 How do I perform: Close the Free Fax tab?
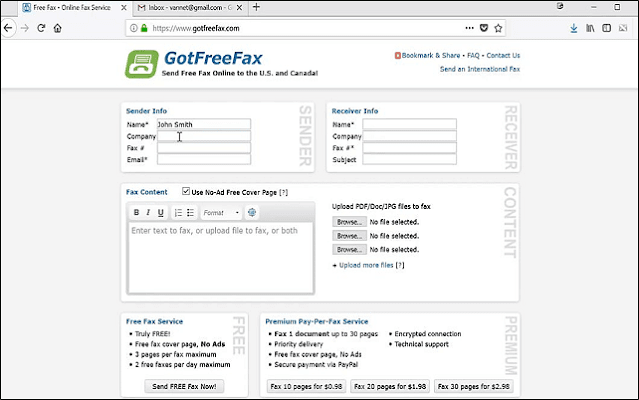pyautogui.click(x=123, y=7)
